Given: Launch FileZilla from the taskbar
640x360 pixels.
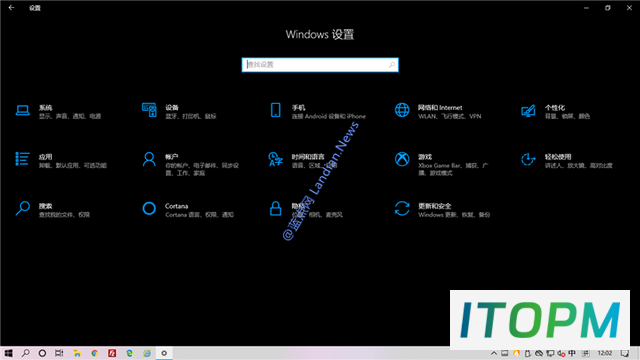Looking at the screenshot, I should [112, 353].
